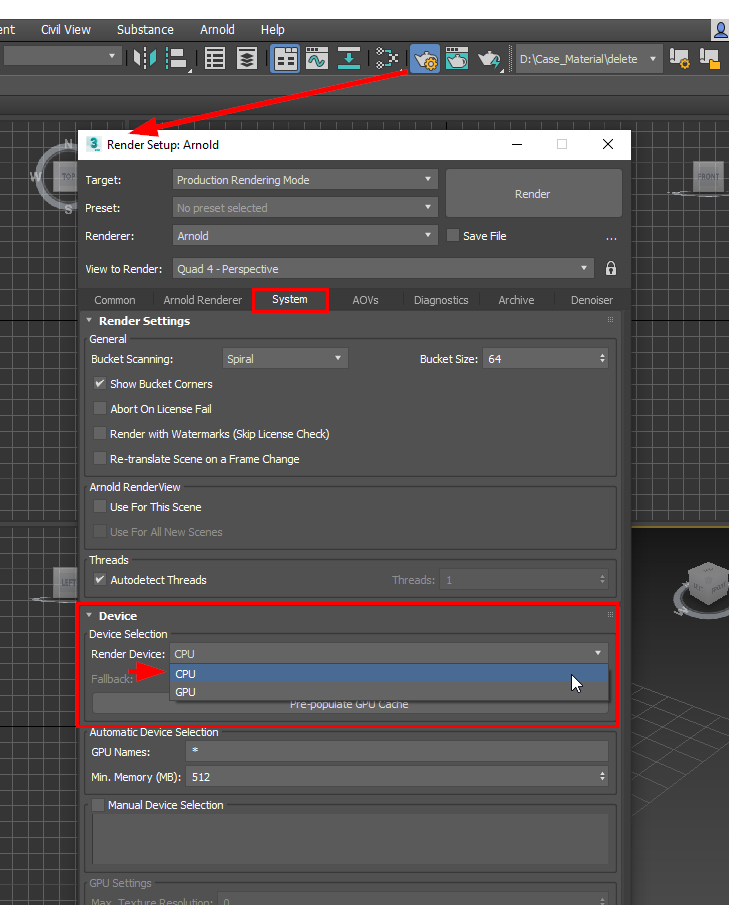
Task: Open the Target dropdown
Action: point(305,179)
